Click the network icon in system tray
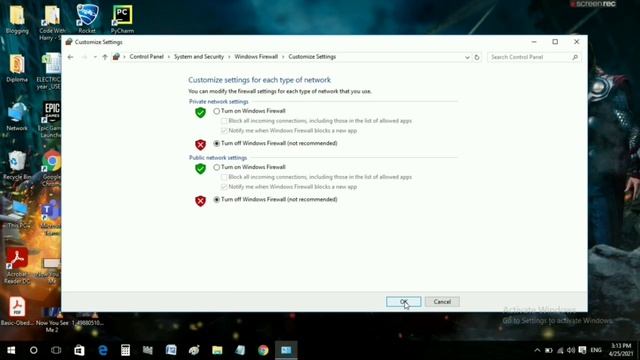Viewport: 640px width, 360px height. click(560, 350)
